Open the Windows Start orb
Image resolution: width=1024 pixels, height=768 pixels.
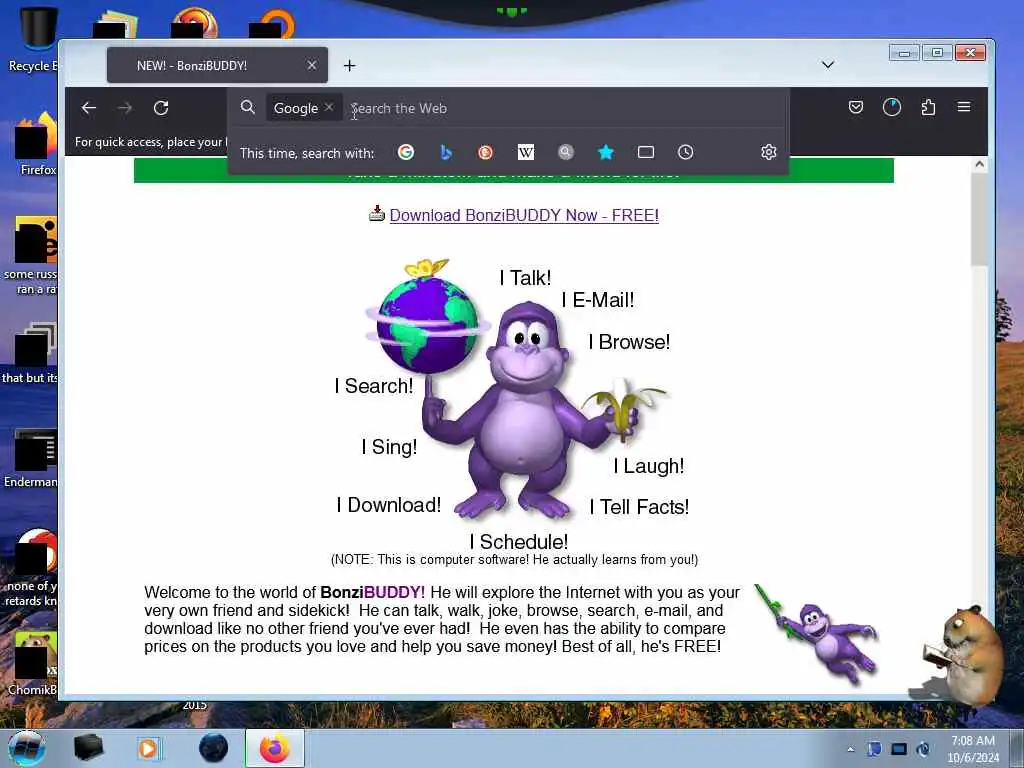tap(27, 748)
